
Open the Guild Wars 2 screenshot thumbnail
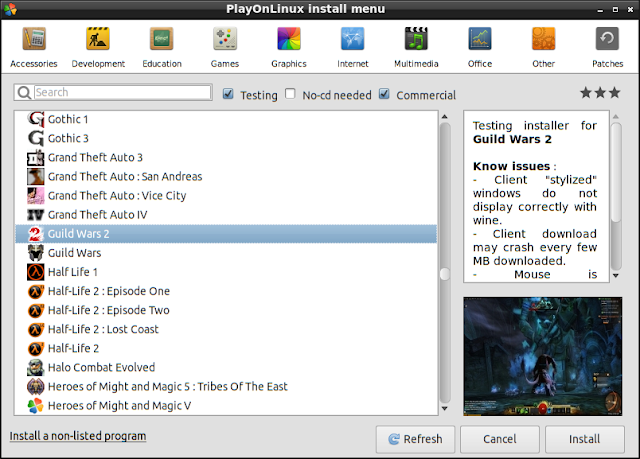point(543,357)
